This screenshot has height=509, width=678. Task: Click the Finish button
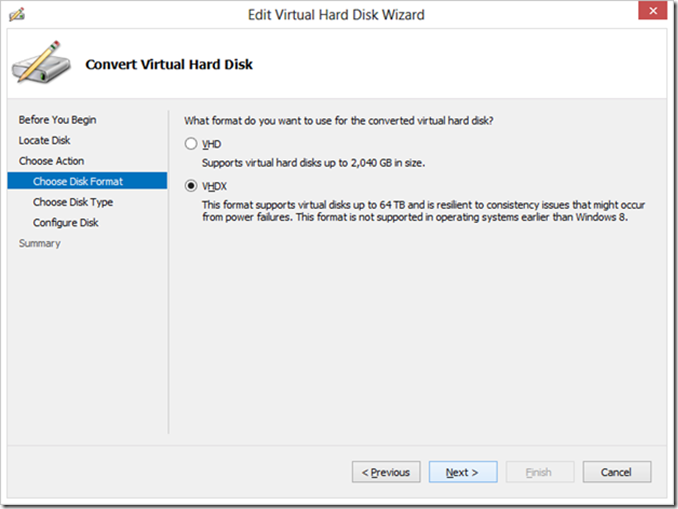point(540,472)
